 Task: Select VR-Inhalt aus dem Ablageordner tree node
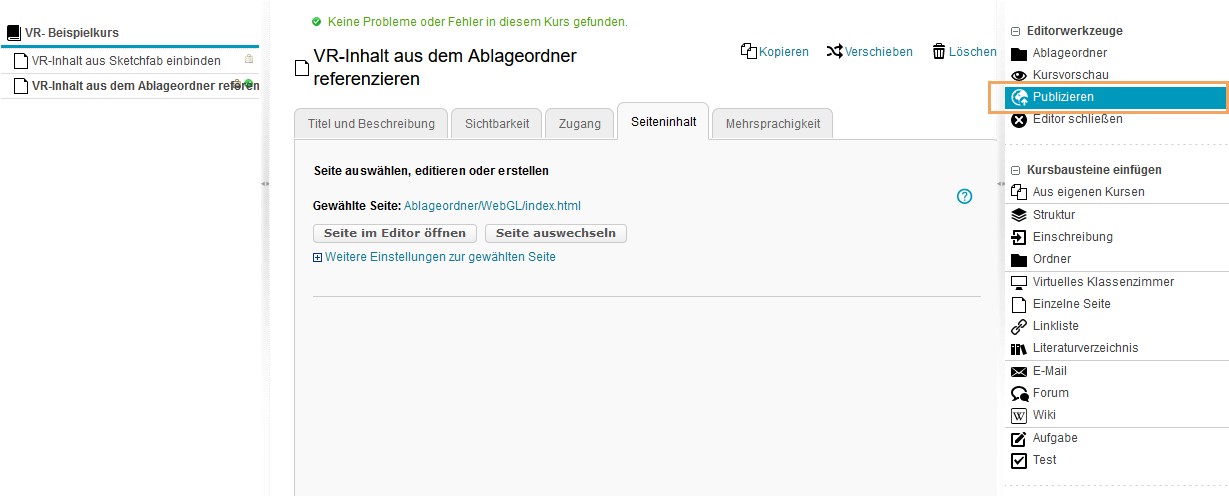pyautogui.click(x=145, y=86)
